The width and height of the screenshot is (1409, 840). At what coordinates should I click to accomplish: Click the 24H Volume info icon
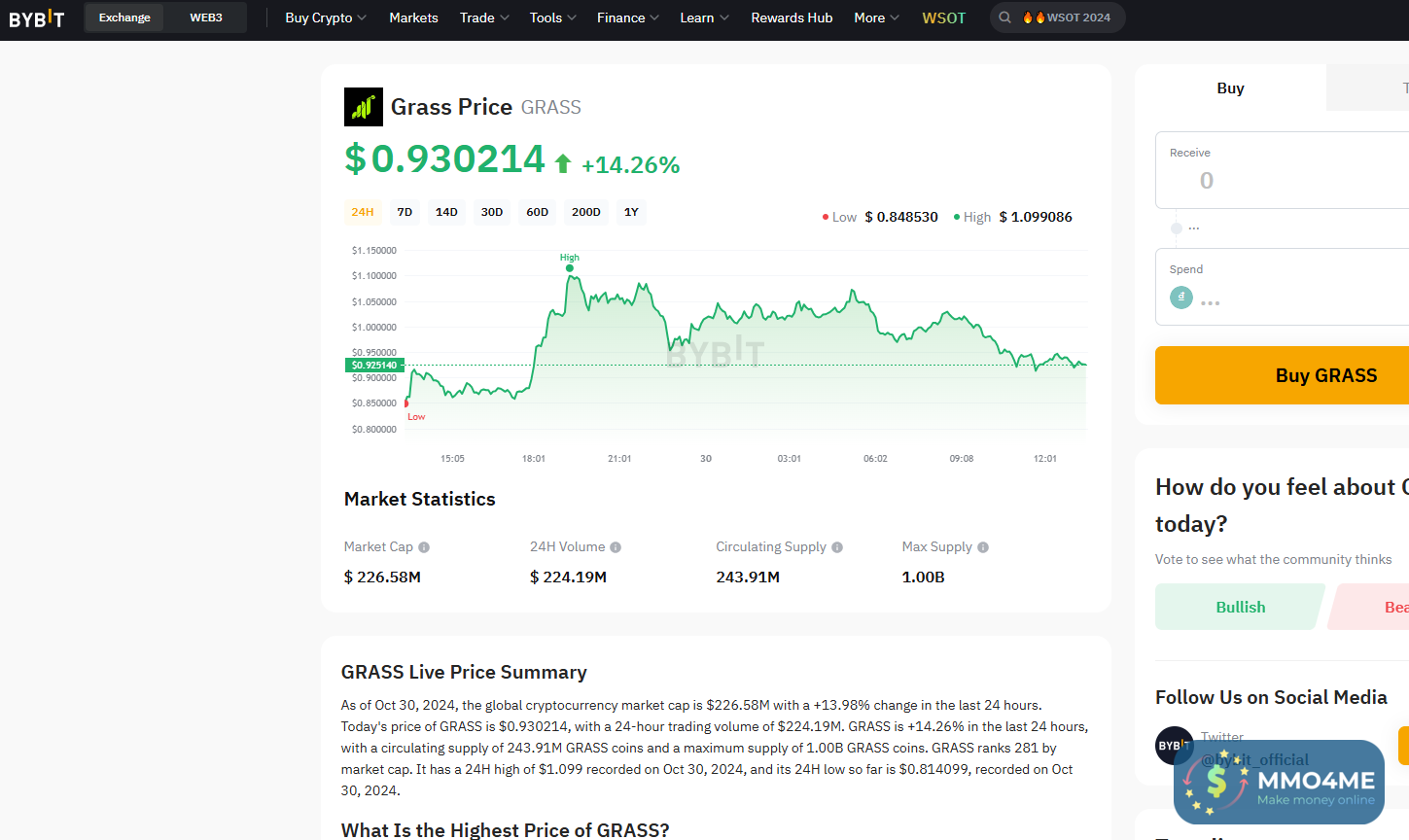tap(616, 547)
